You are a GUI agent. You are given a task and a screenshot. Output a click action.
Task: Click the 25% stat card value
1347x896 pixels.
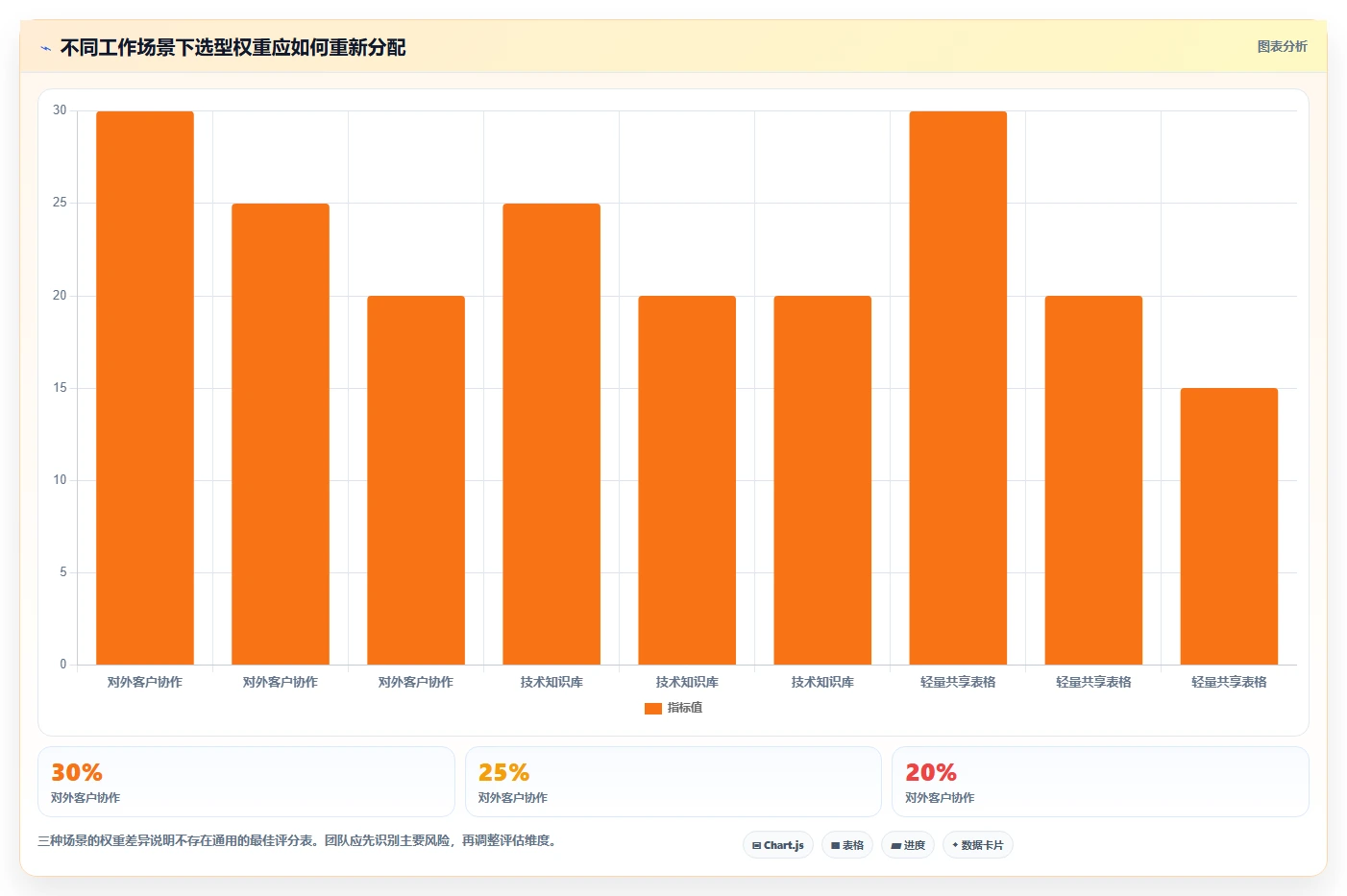tap(503, 772)
